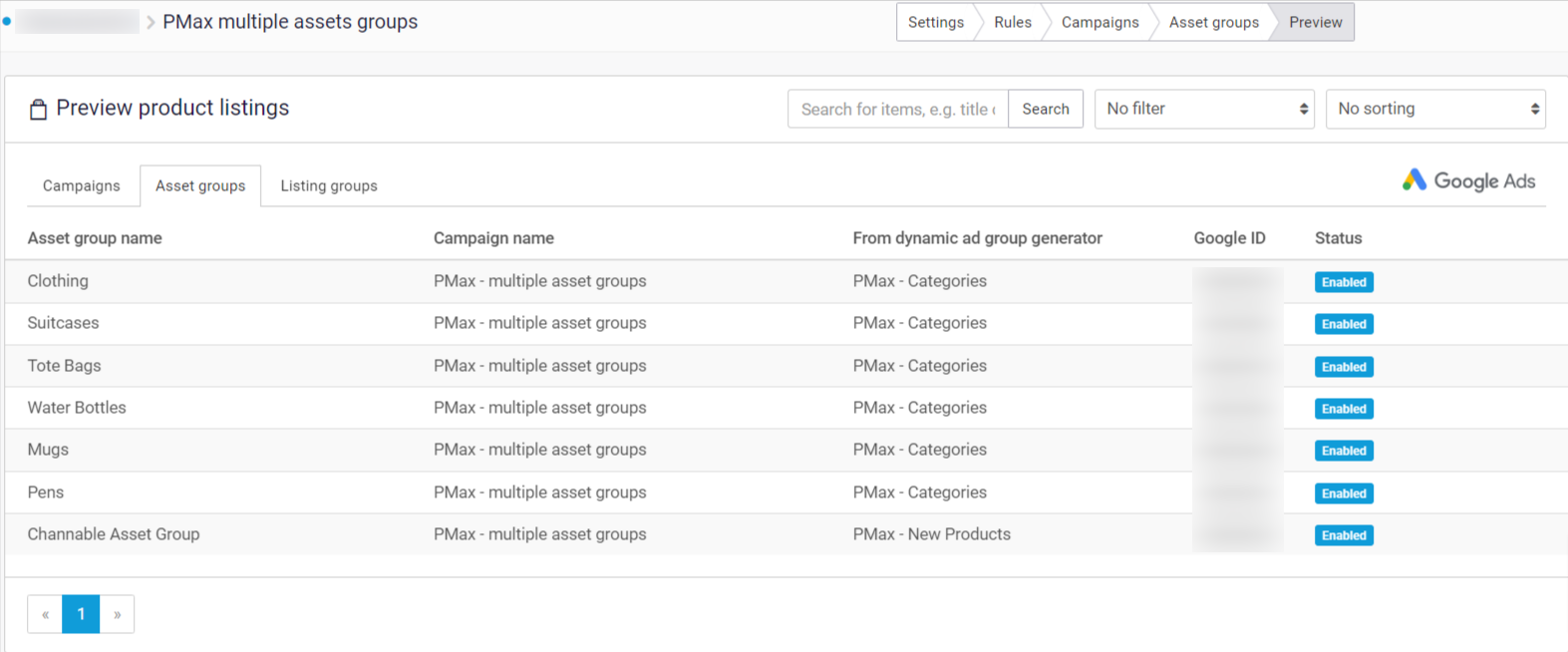Click the Enabled badge for Channable Asset Group

click(x=1344, y=535)
